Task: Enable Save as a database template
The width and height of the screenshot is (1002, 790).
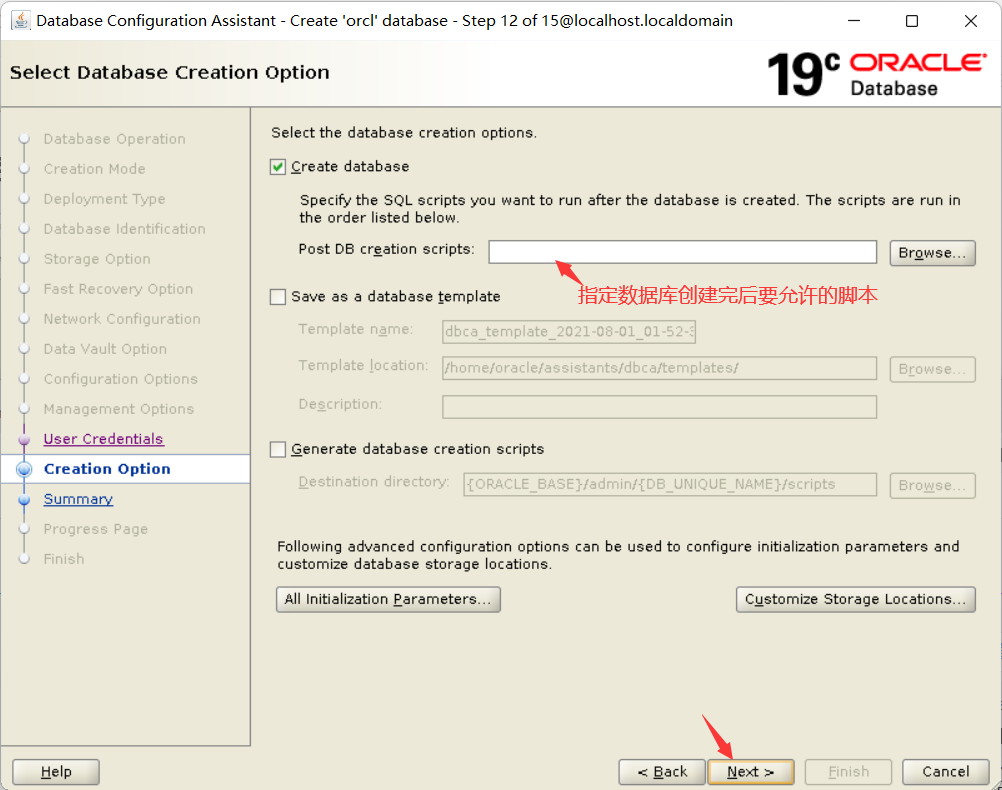Action: [277, 297]
